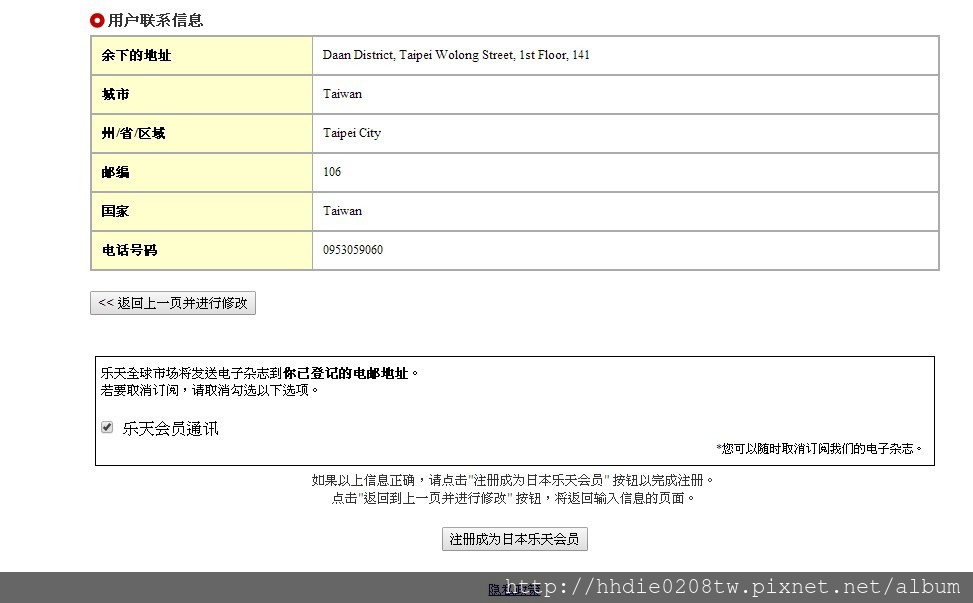Click the address value Daan District, Taipei
The height and width of the screenshot is (603, 973).
(456, 55)
